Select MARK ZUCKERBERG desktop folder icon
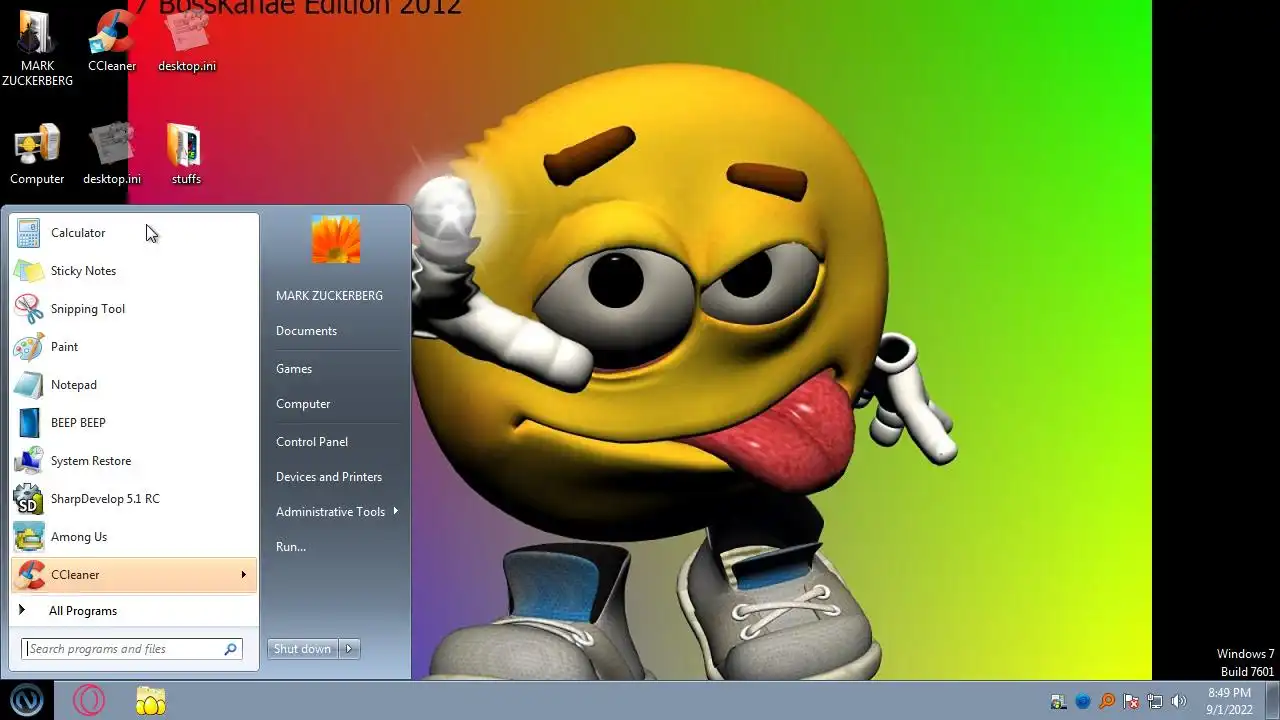This screenshot has height=720, width=1280. [x=37, y=48]
